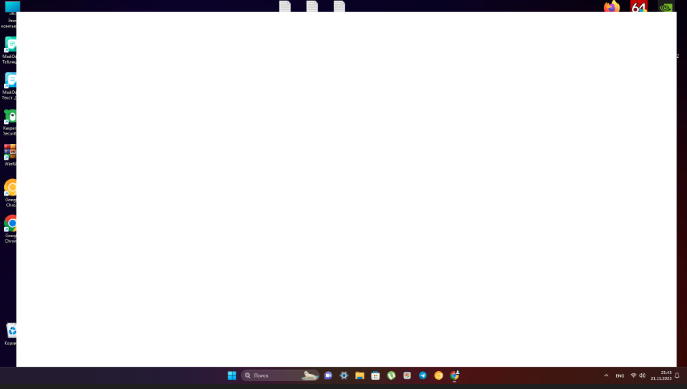687x389 pixels.
Task: Open Chrome Canary taskbar icon
Action: click(439, 375)
